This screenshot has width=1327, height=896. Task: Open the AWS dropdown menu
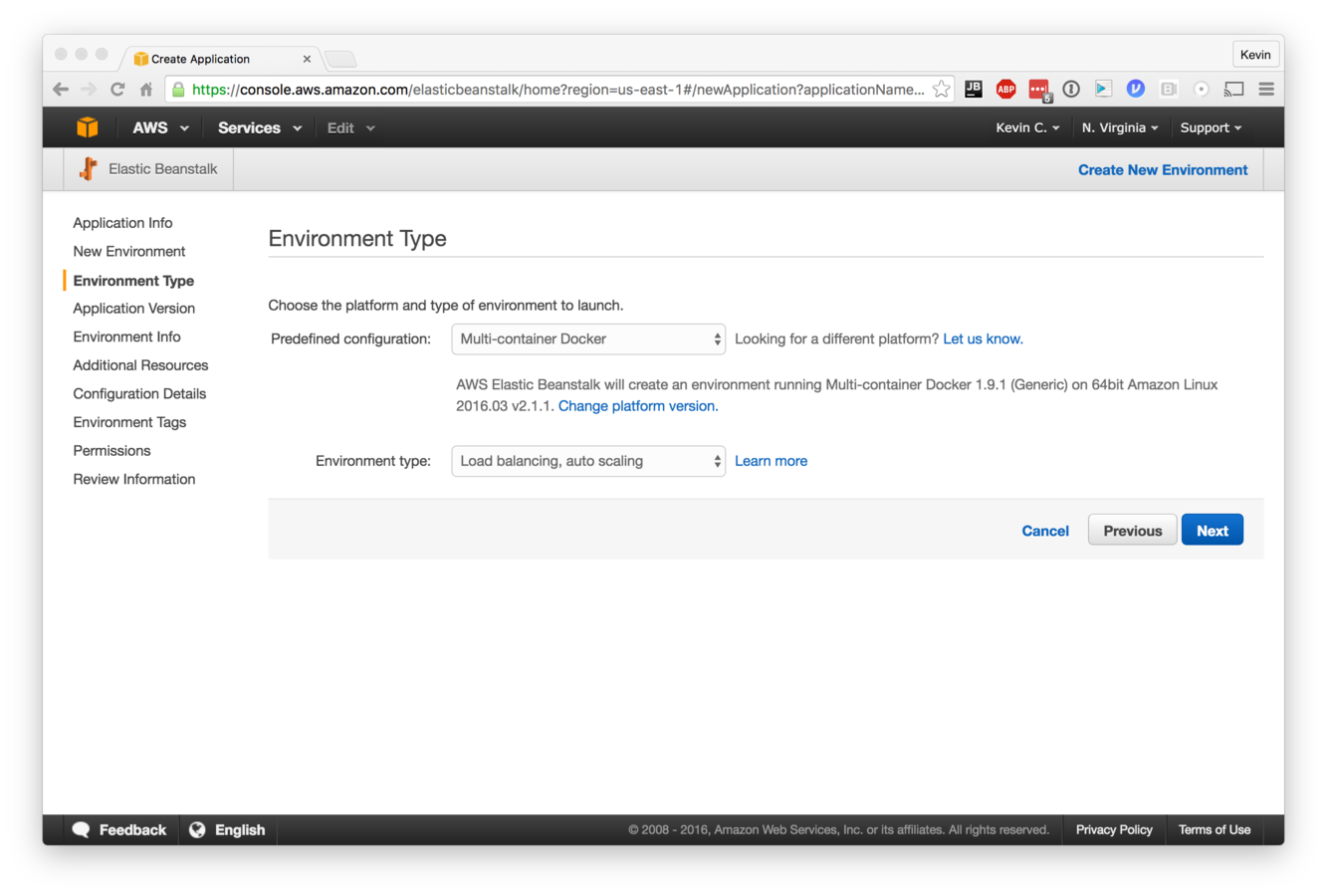pyautogui.click(x=160, y=127)
